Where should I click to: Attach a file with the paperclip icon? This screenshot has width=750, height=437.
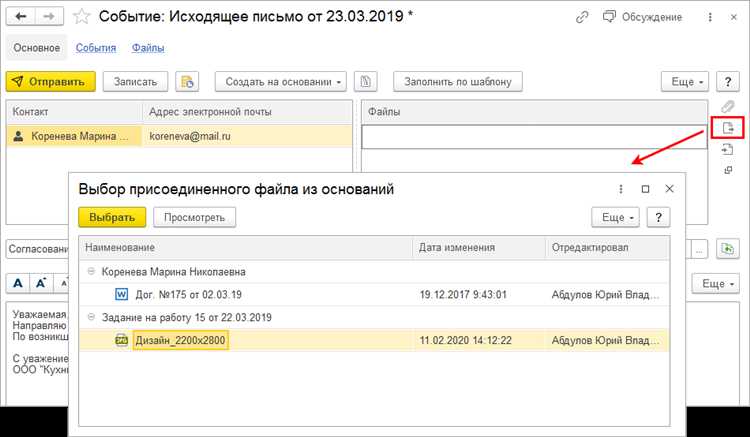[728, 106]
